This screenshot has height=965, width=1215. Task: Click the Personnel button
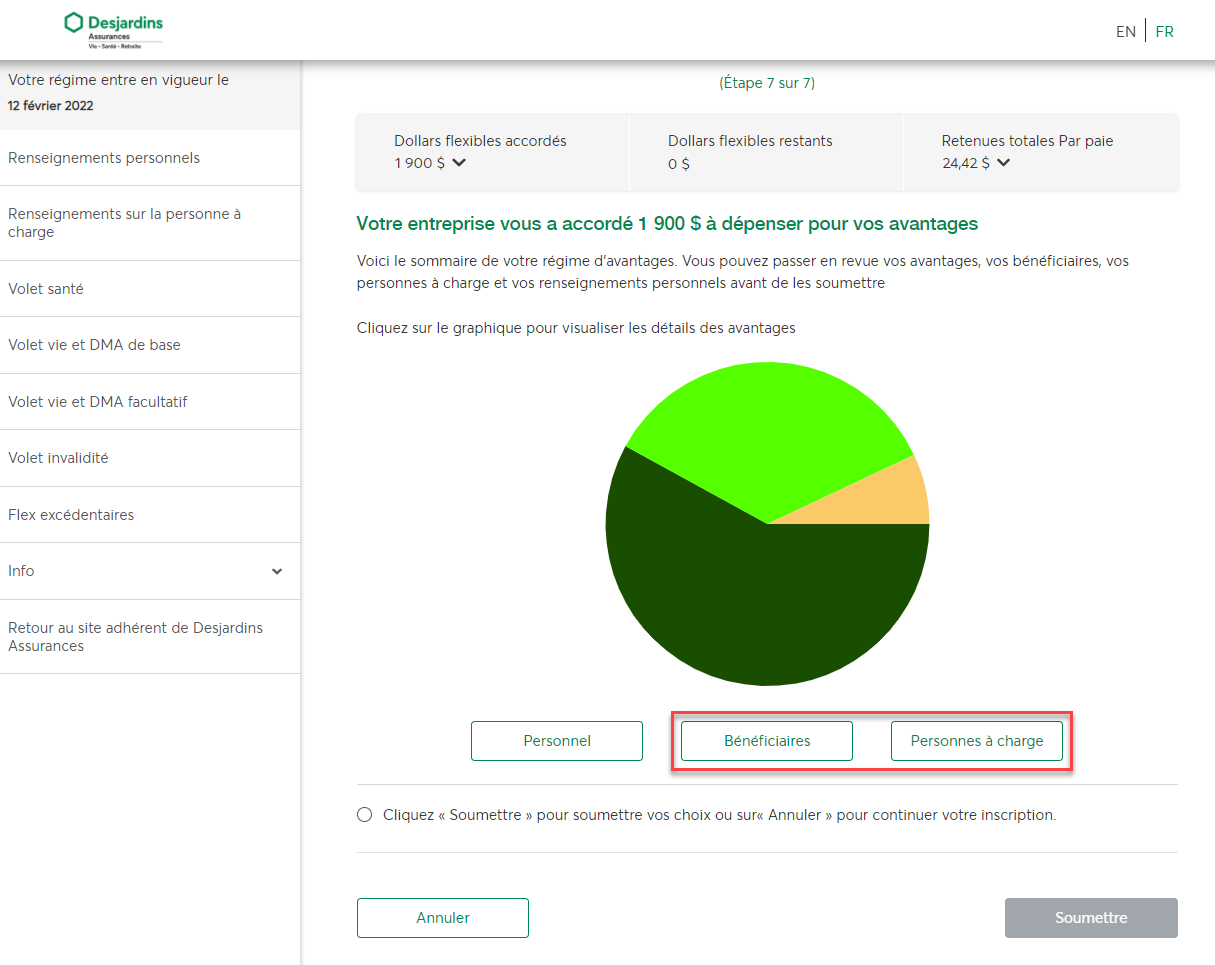point(557,741)
